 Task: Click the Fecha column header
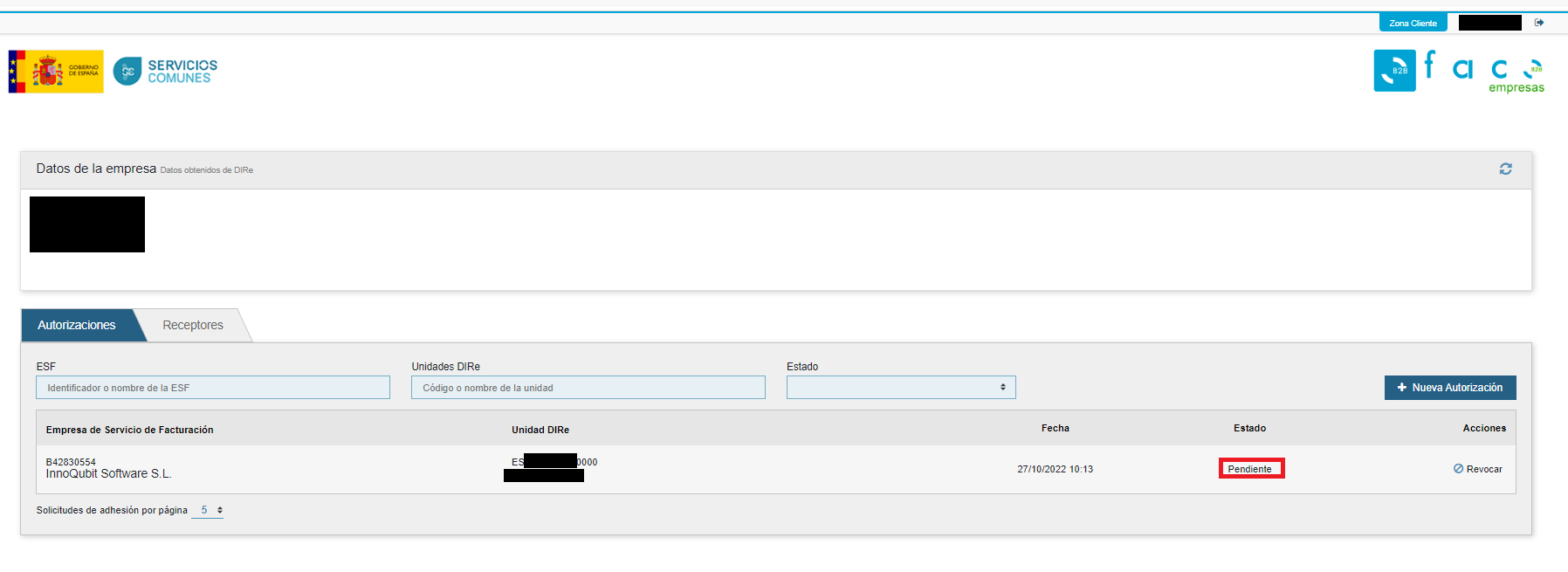tap(1055, 428)
